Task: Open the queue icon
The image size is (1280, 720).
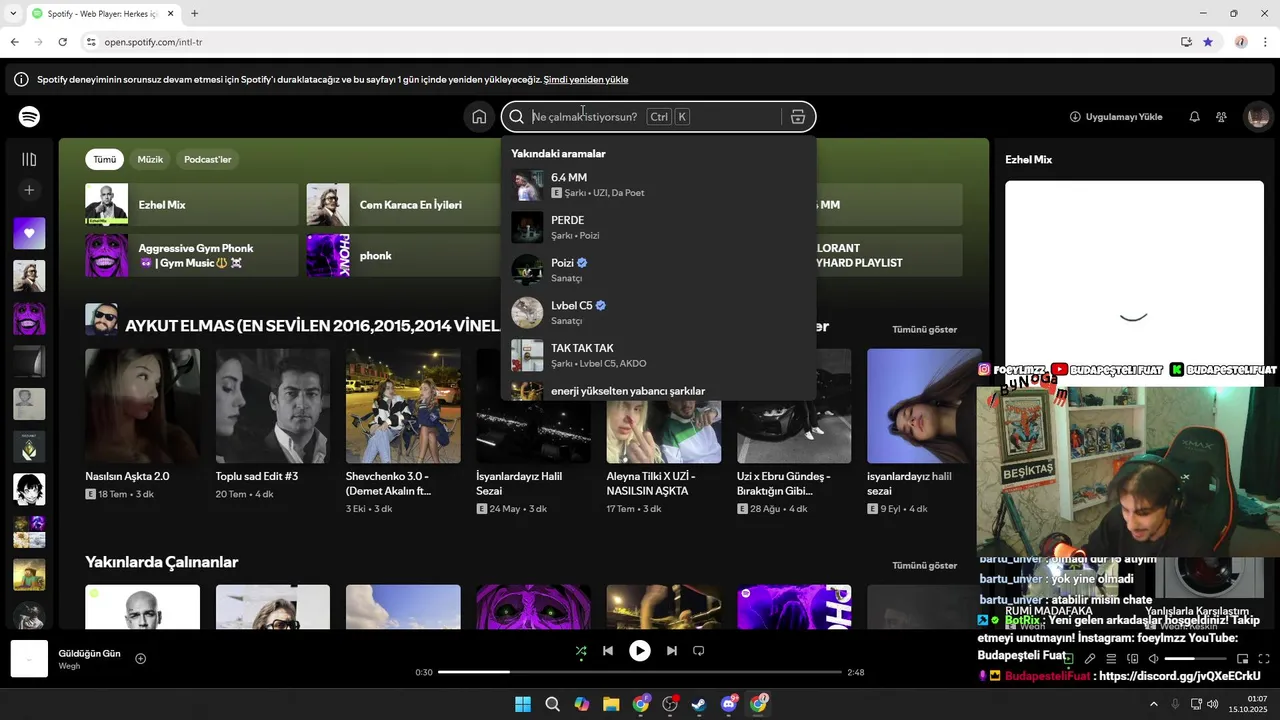Action: (1111, 659)
